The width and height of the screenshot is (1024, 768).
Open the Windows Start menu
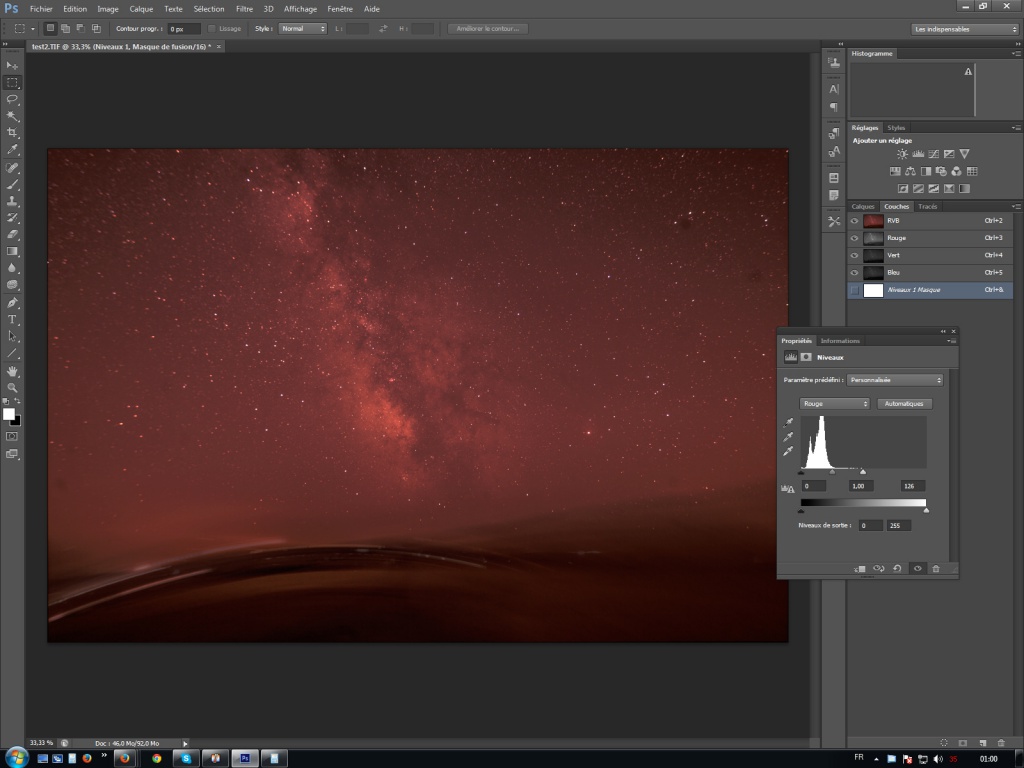16,757
